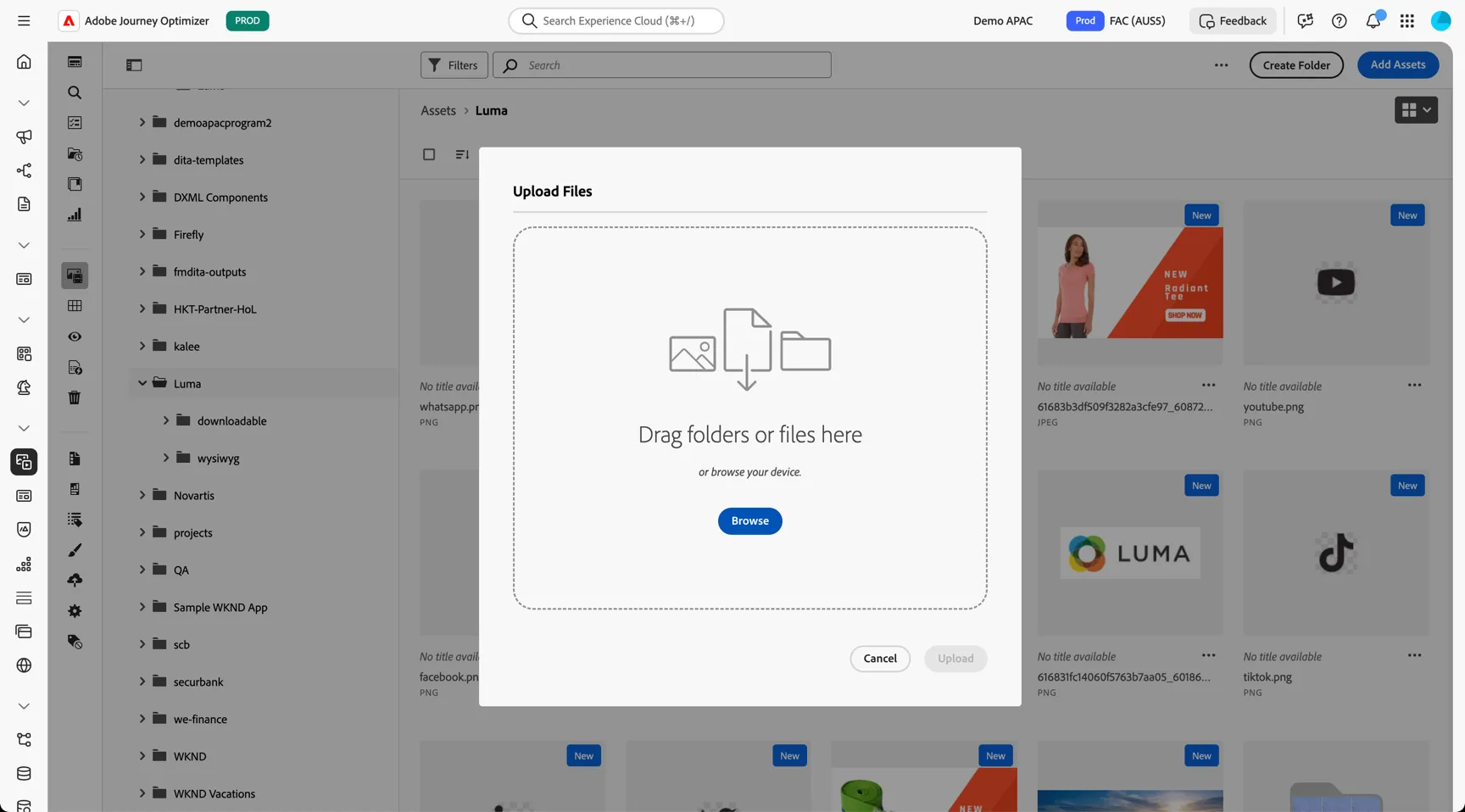Click the help question mark icon

point(1339,20)
